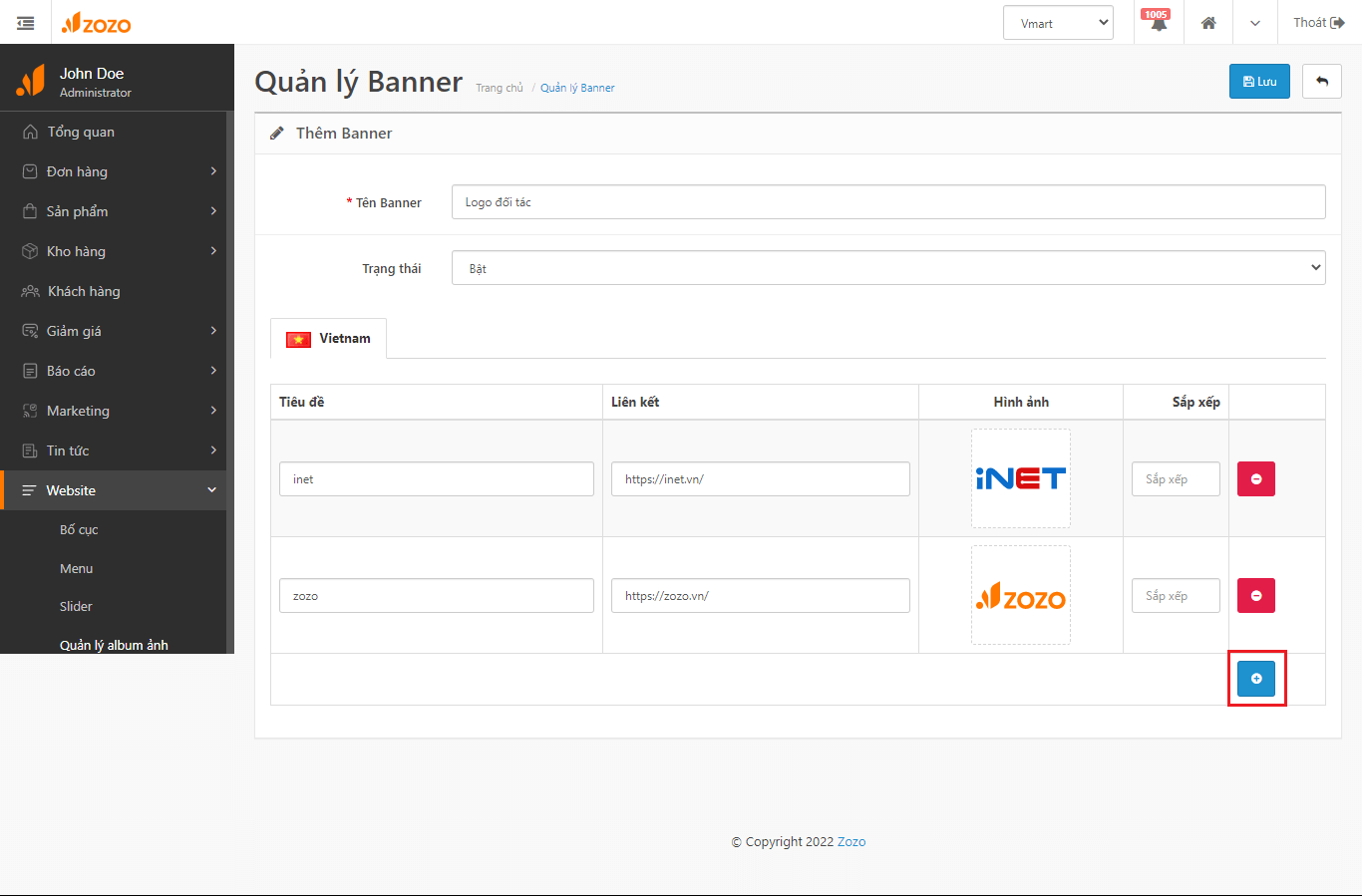
Task: Select the Vietnam language tab
Action: pyautogui.click(x=328, y=339)
